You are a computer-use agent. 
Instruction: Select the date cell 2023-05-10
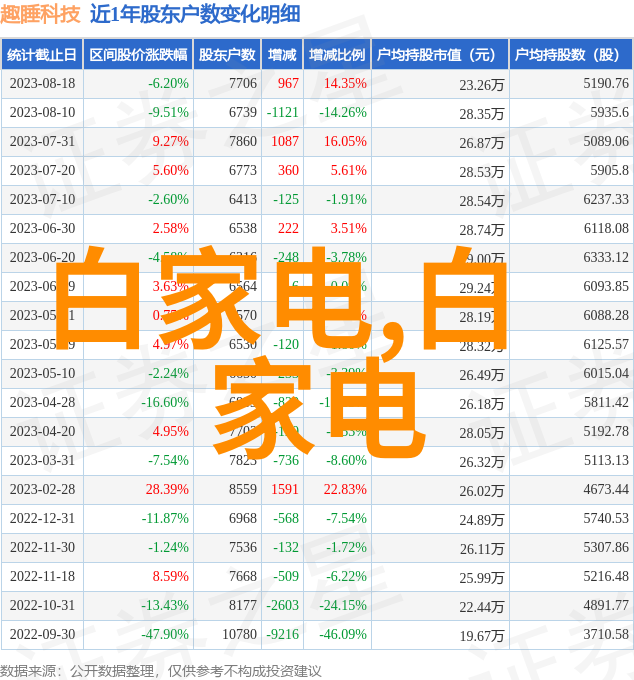[42, 373]
